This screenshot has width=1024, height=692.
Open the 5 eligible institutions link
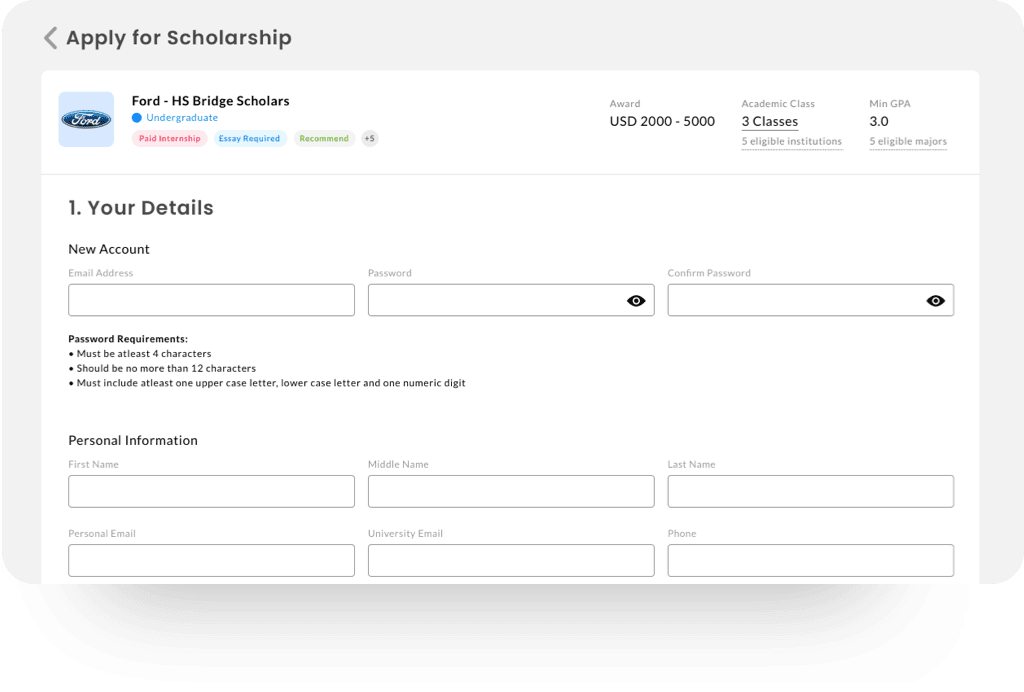coord(791,142)
